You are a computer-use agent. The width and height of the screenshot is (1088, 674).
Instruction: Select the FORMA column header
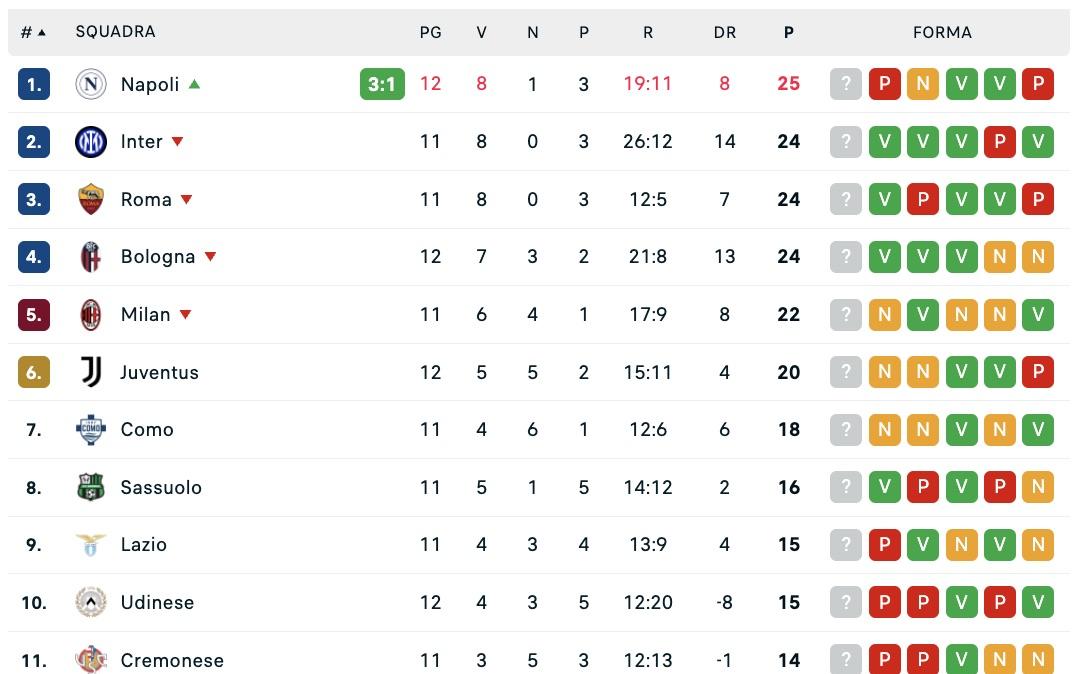943,32
